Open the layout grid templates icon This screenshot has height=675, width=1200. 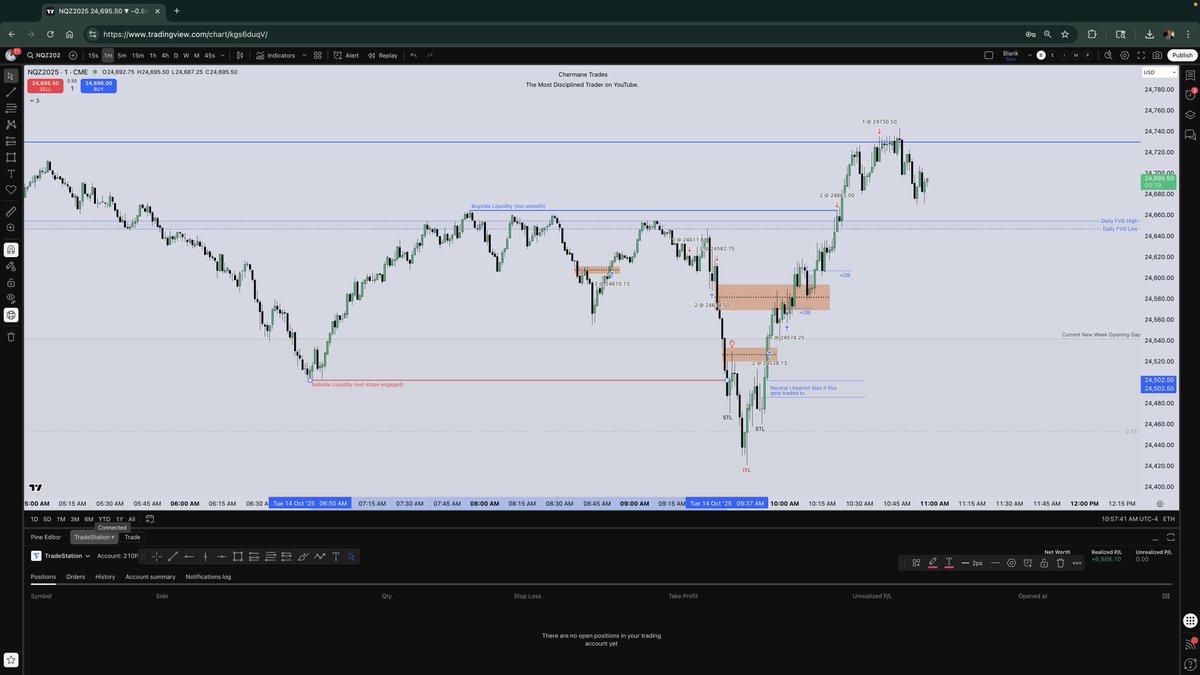tap(318, 56)
